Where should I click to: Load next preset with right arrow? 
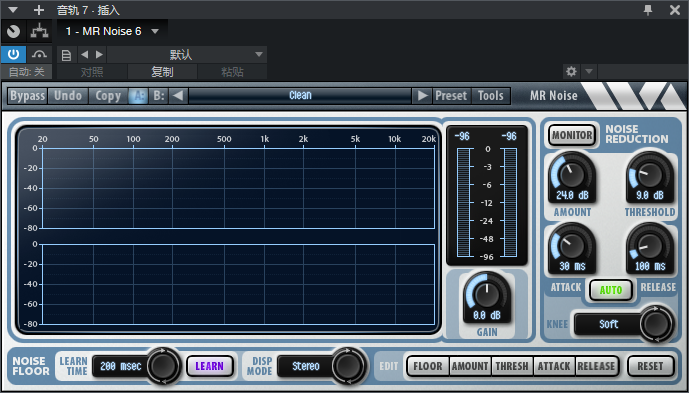[x=422, y=96]
